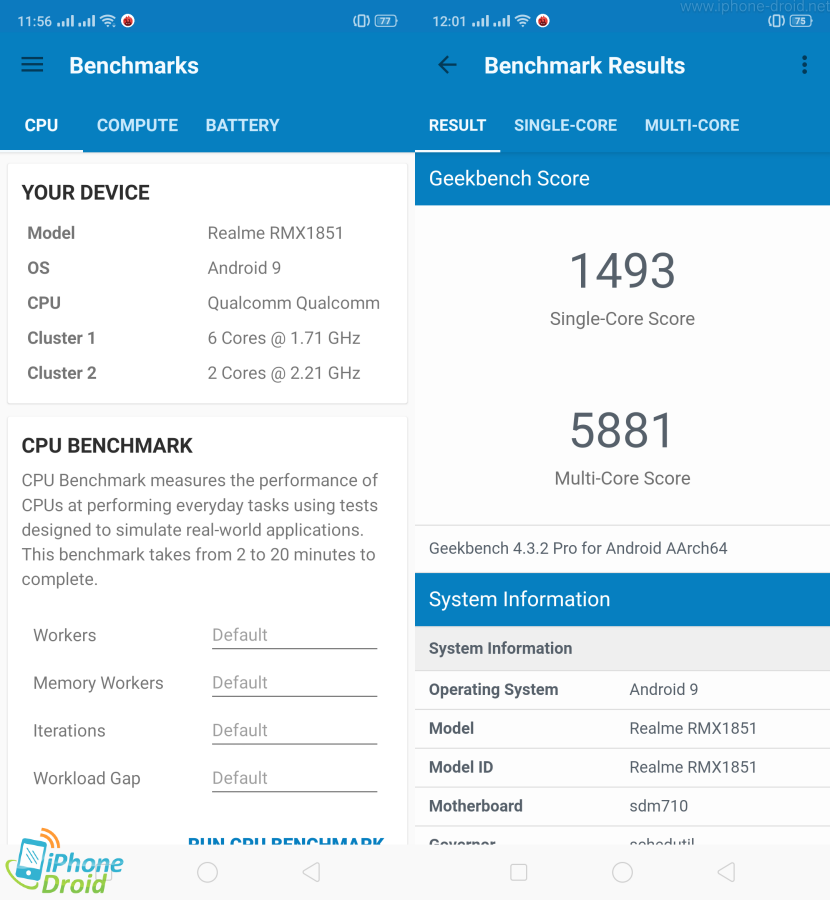Image resolution: width=830 pixels, height=900 pixels.
Task: Tap the vibrate icon in left status bar
Action: pyautogui.click(x=361, y=21)
